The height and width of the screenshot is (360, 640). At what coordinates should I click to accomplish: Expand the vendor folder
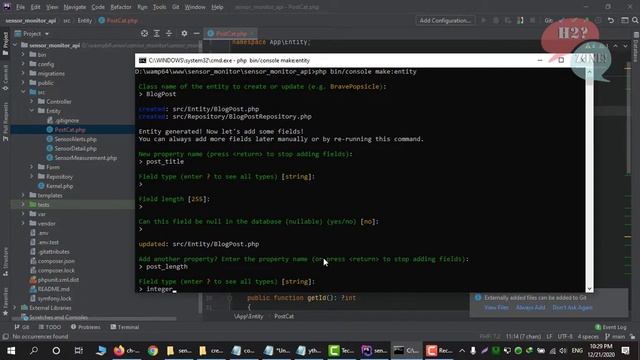click(23, 223)
